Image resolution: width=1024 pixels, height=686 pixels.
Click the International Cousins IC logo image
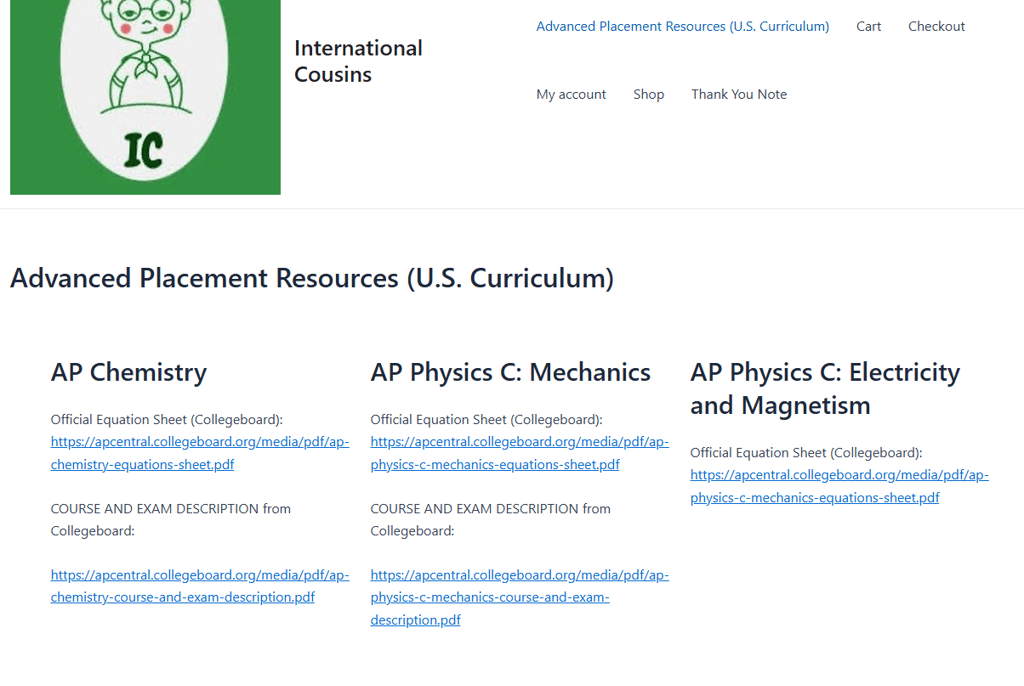point(145,97)
